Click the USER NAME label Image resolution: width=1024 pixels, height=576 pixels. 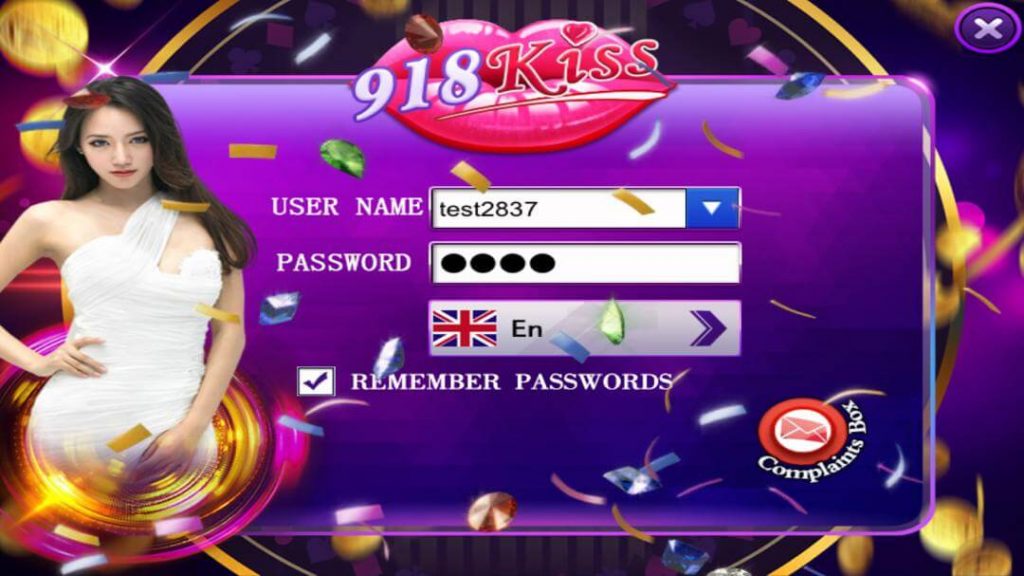point(347,206)
